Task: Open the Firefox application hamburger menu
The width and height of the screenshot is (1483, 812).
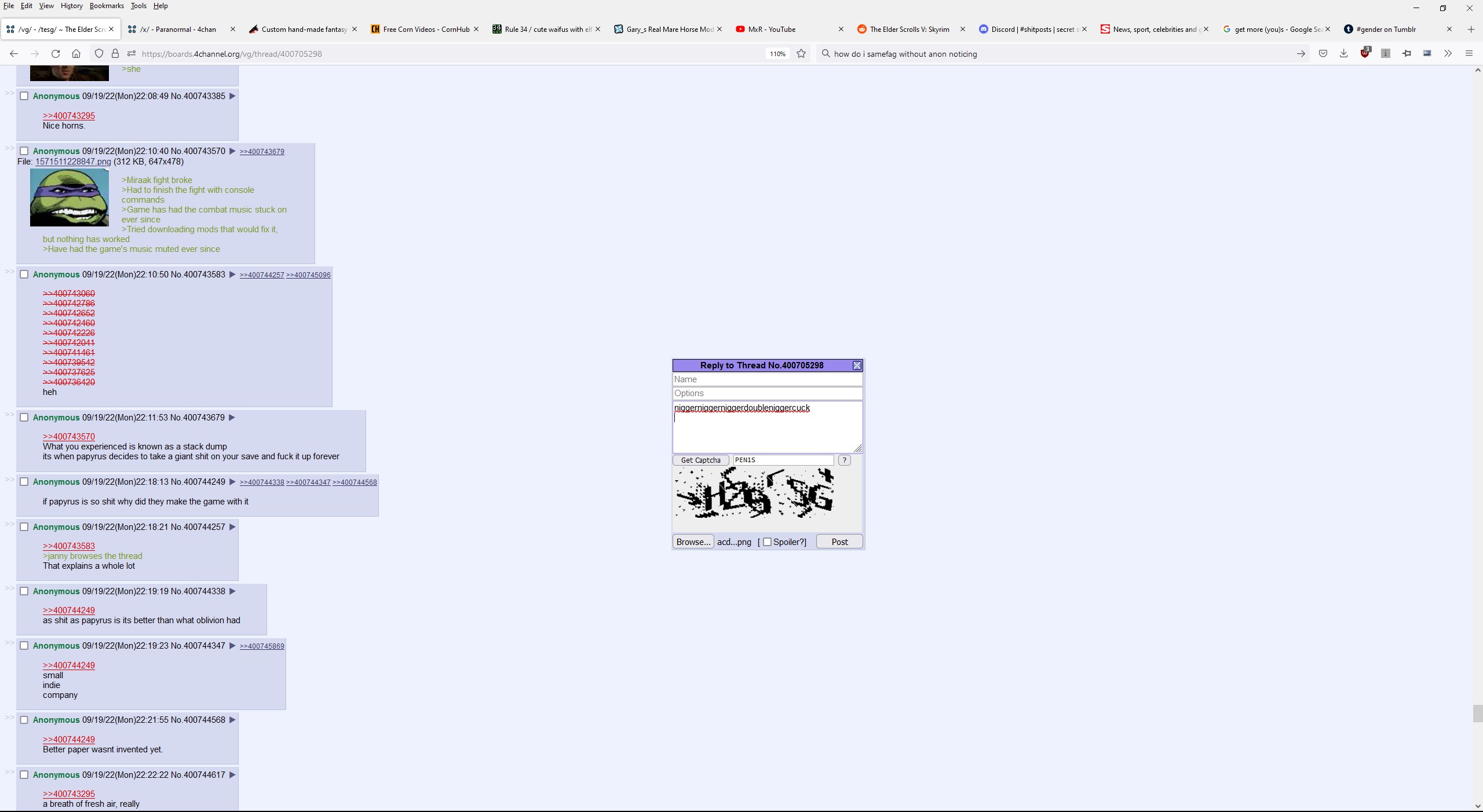Action: point(1469,53)
